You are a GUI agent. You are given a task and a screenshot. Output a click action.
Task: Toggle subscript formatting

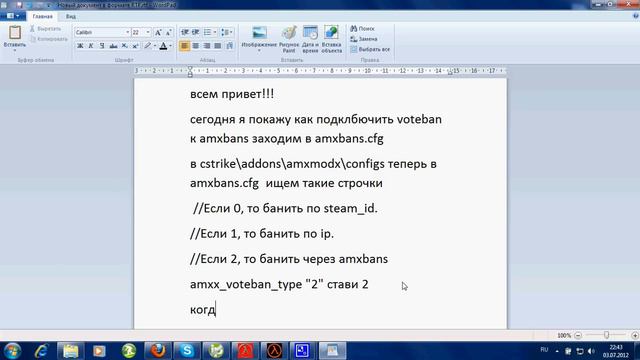pyautogui.click(x=124, y=46)
